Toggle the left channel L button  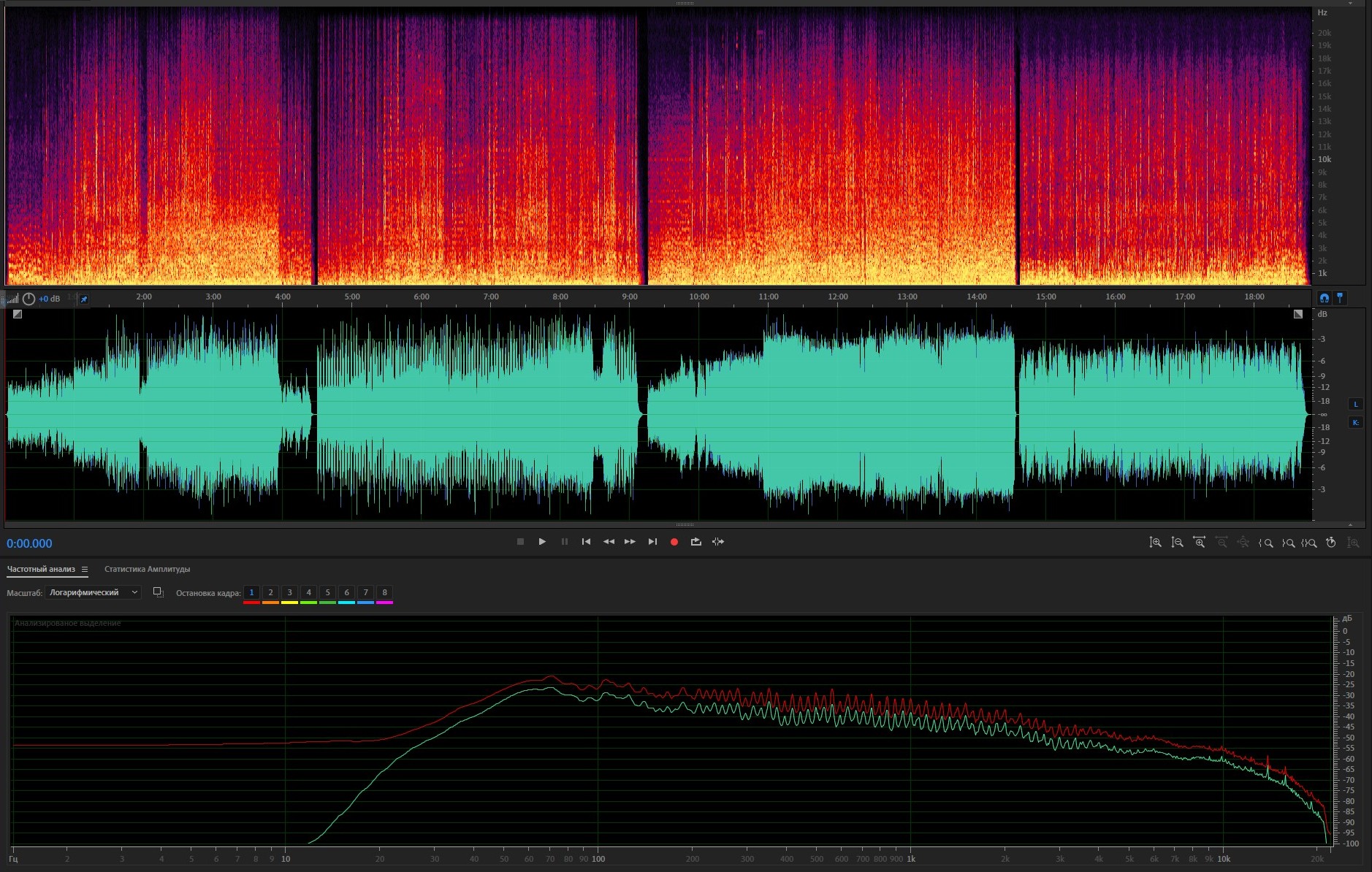coord(1355,405)
